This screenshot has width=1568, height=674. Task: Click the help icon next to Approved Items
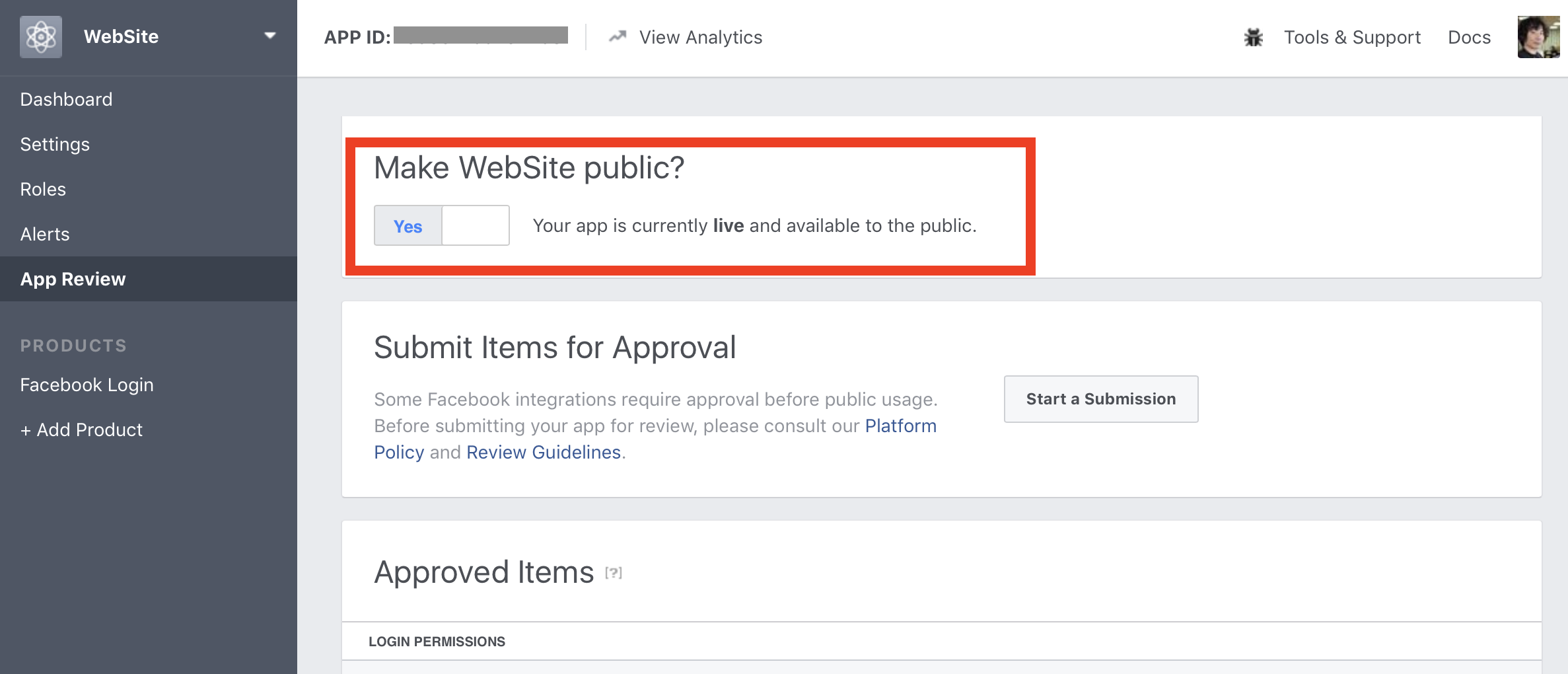click(614, 573)
